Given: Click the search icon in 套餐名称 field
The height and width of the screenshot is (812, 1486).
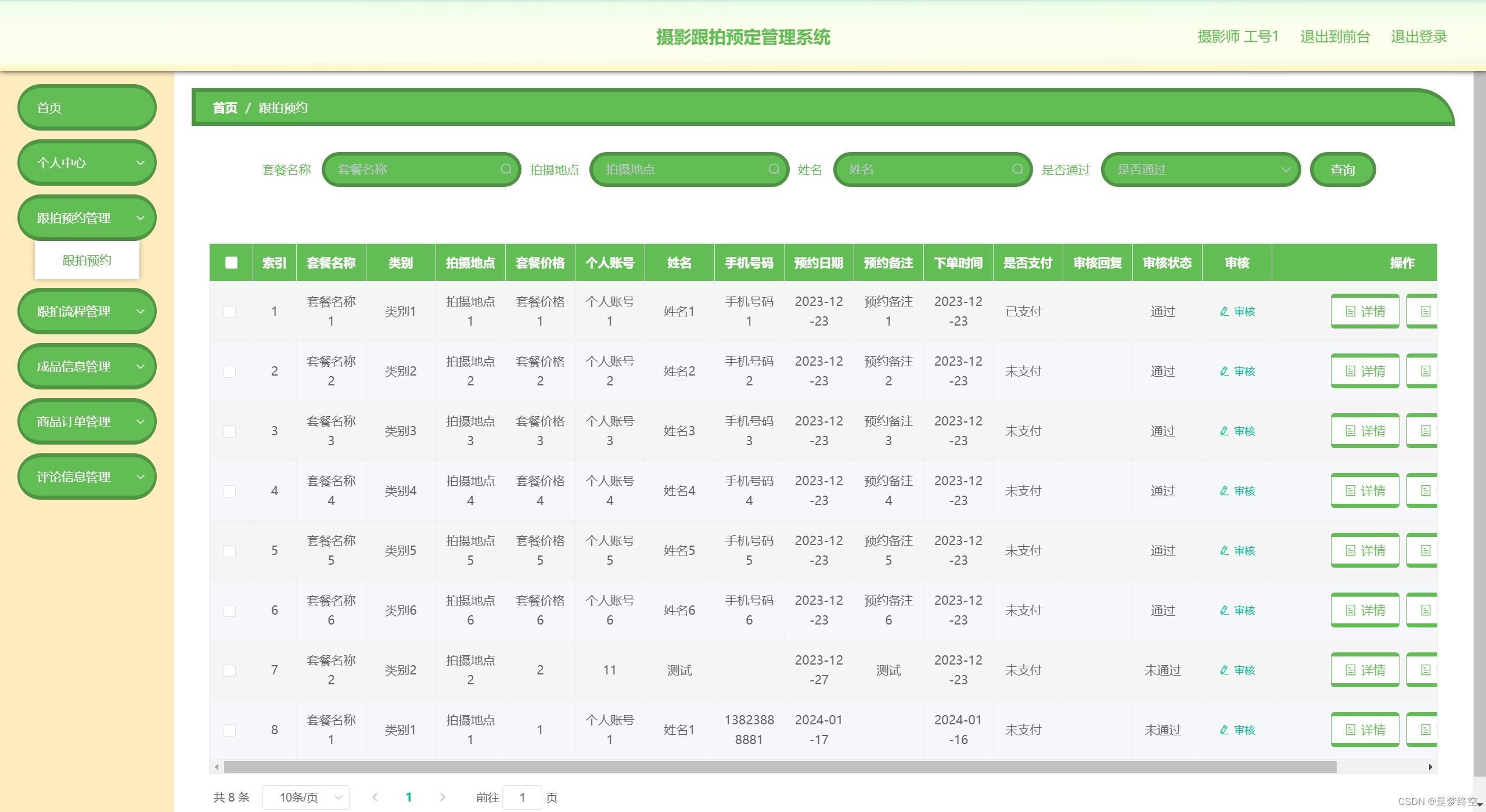Looking at the screenshot, I should tap(506, 169).
